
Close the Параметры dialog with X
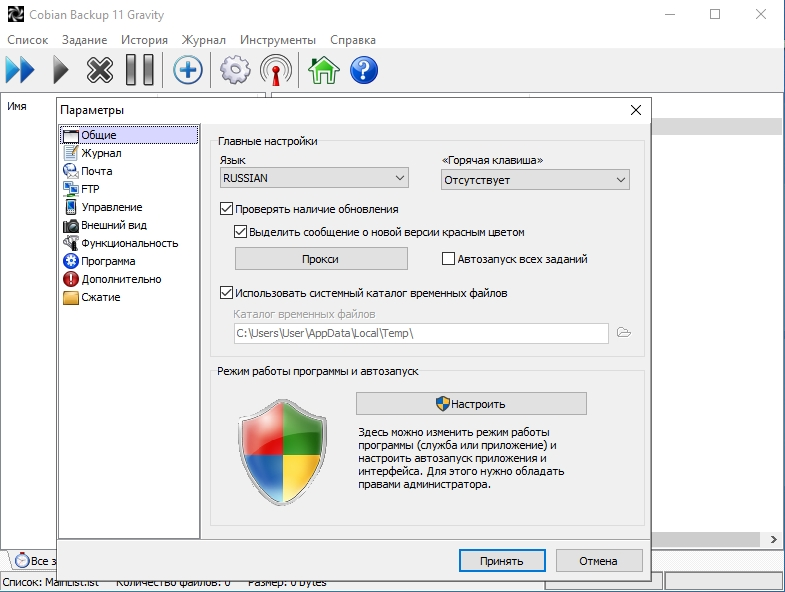point(636,110)
